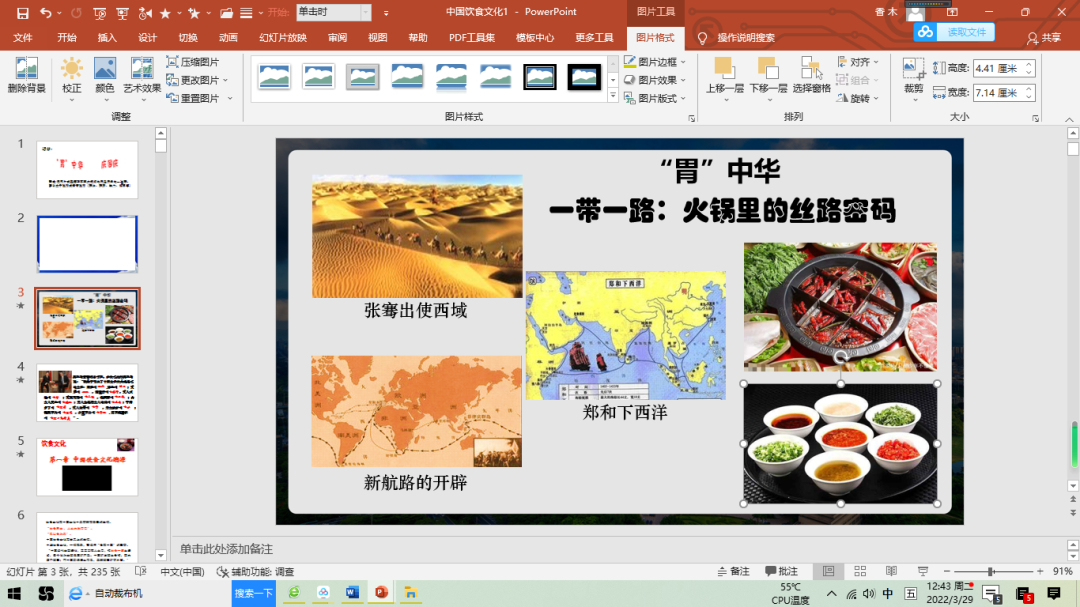The height and width of the screenshot is (607, 1080).
Task: Click the Remove Background (删除背景) tool
Action: [x=26, y=75]
